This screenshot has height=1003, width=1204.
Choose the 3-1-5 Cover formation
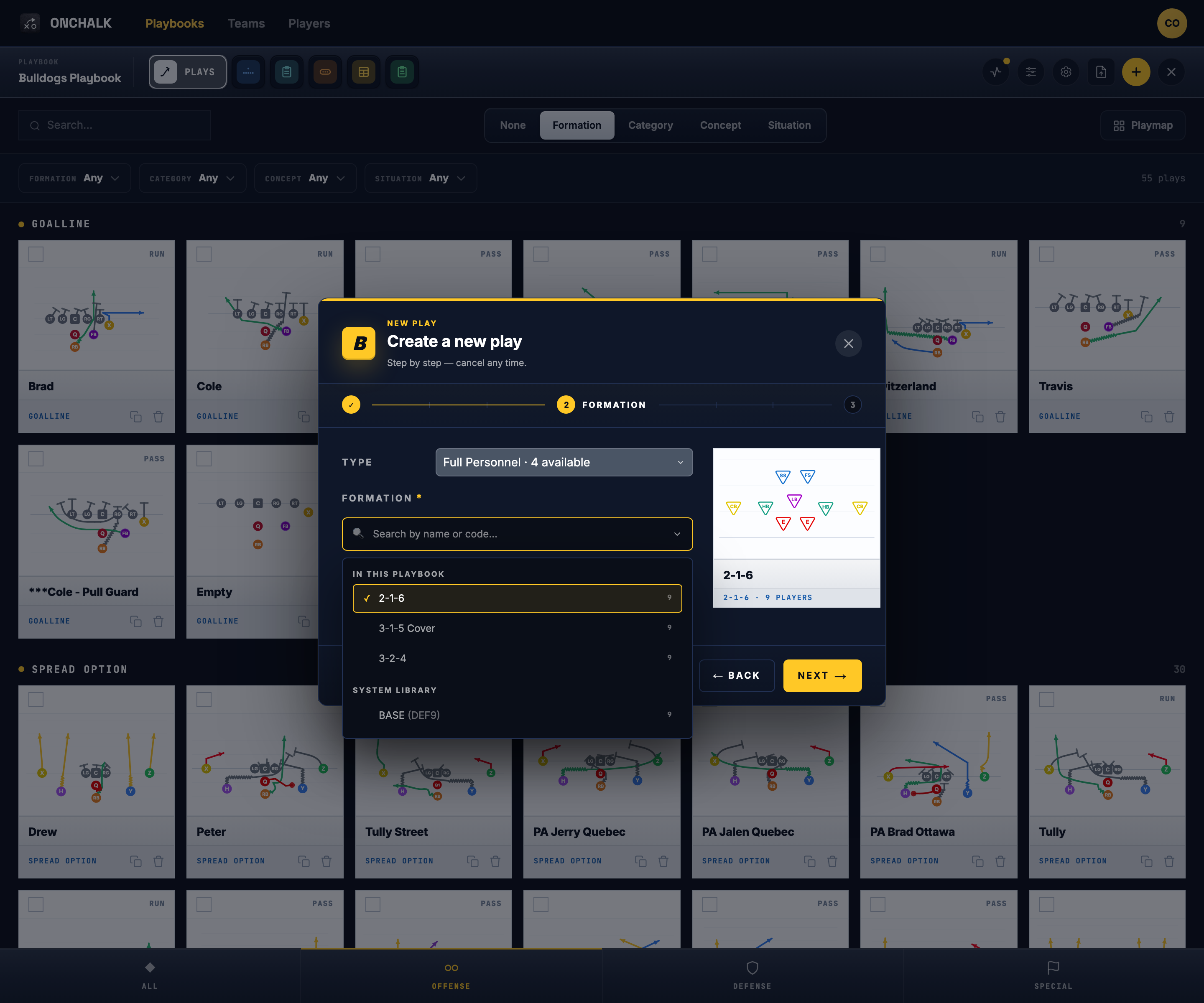coord(517,628)
